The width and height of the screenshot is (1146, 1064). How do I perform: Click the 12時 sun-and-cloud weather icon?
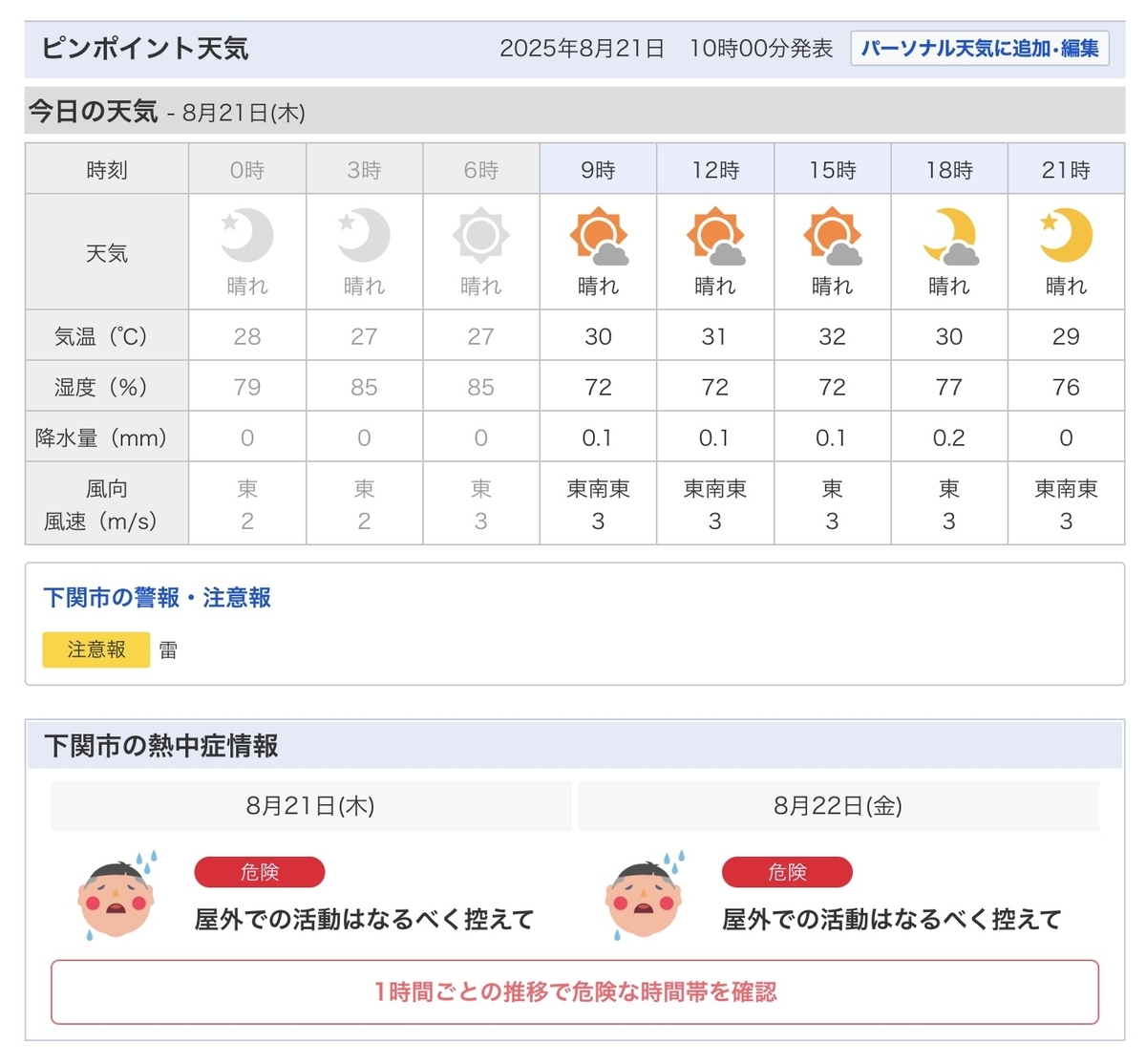point(715,236)
